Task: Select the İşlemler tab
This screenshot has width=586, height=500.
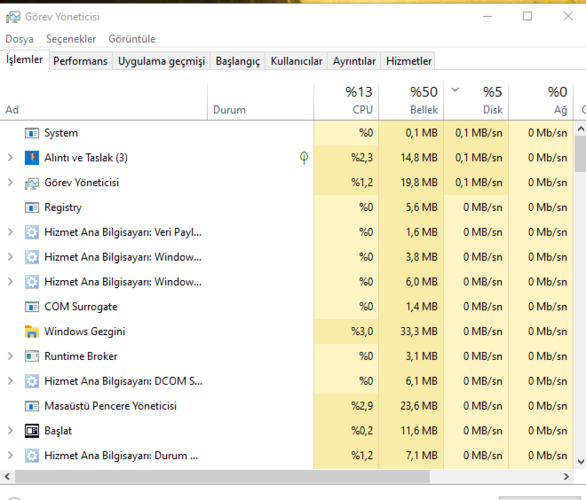Action: click(24, 60)
